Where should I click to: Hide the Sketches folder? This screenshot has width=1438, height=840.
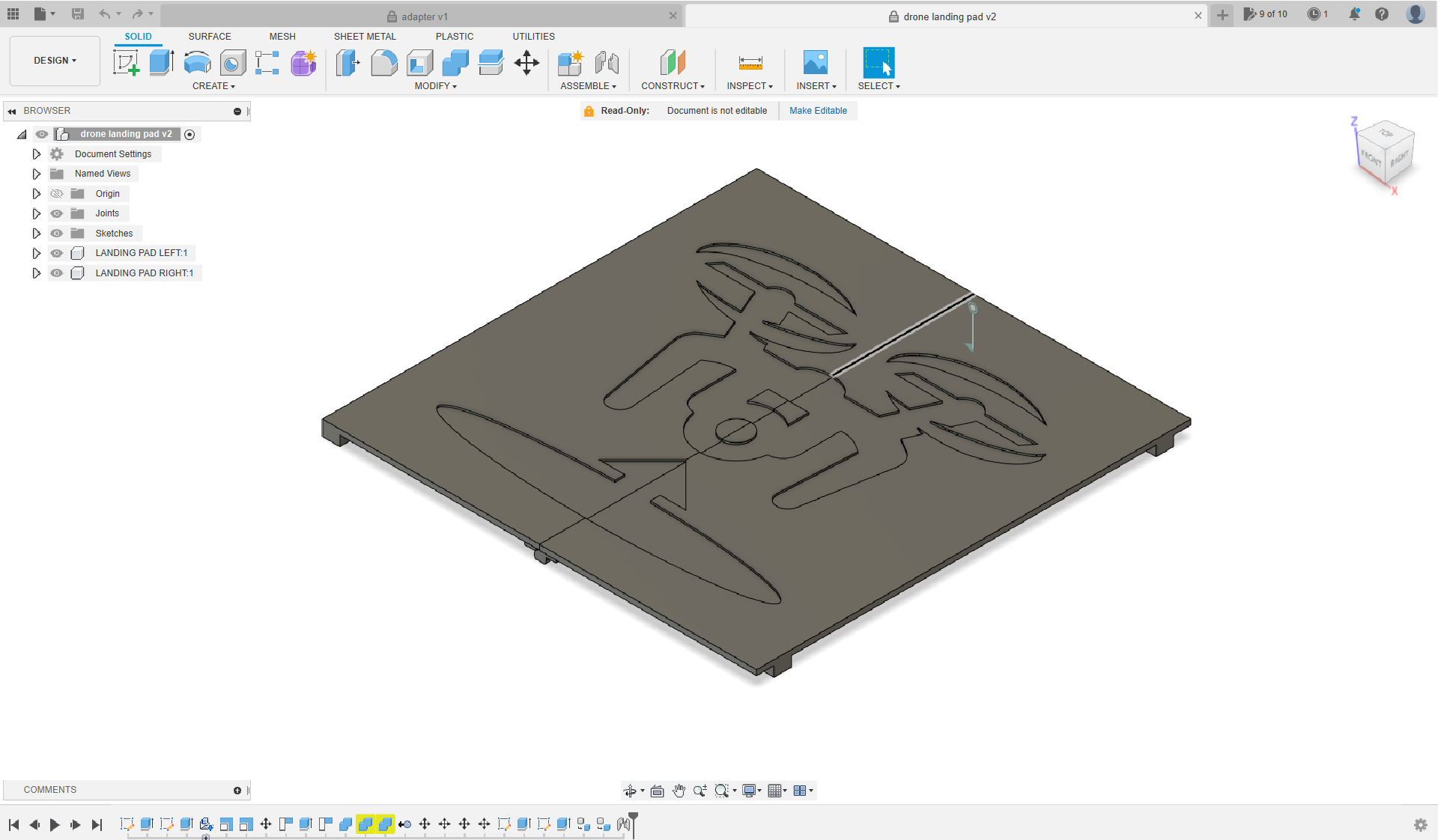click(56, 234)
